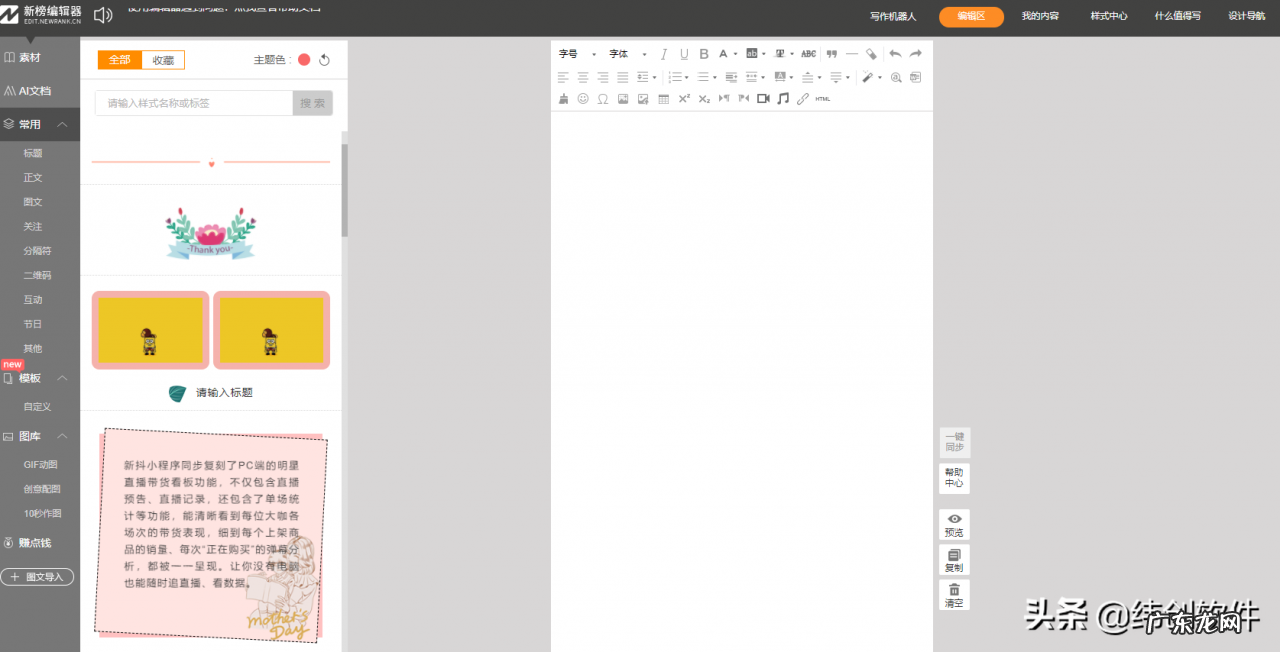Toggle bold text formatting
The height and width of the screenshot is (652, 1280).
pyautogui.click(x=704, y=54)
